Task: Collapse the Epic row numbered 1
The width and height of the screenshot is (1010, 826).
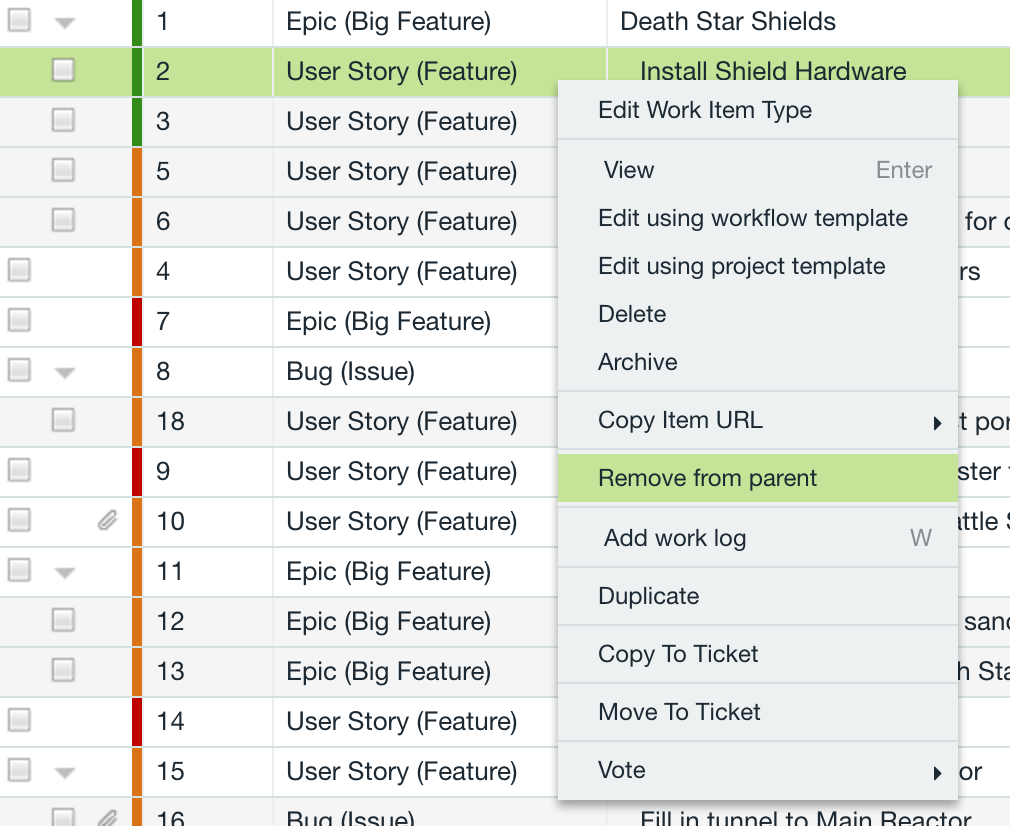Action: coord(65,22)
